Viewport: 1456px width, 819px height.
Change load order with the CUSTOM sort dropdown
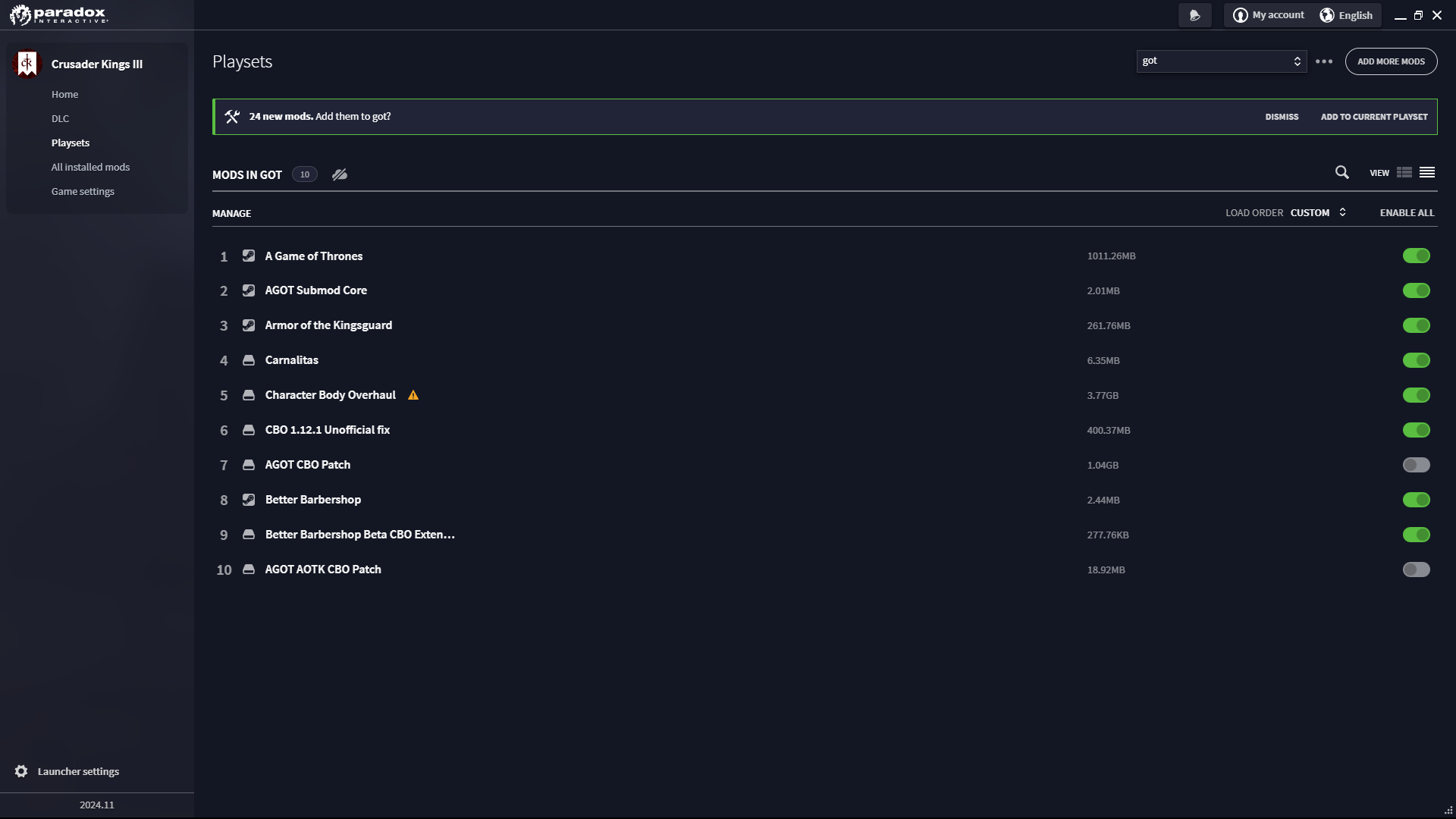[1318, 213]
